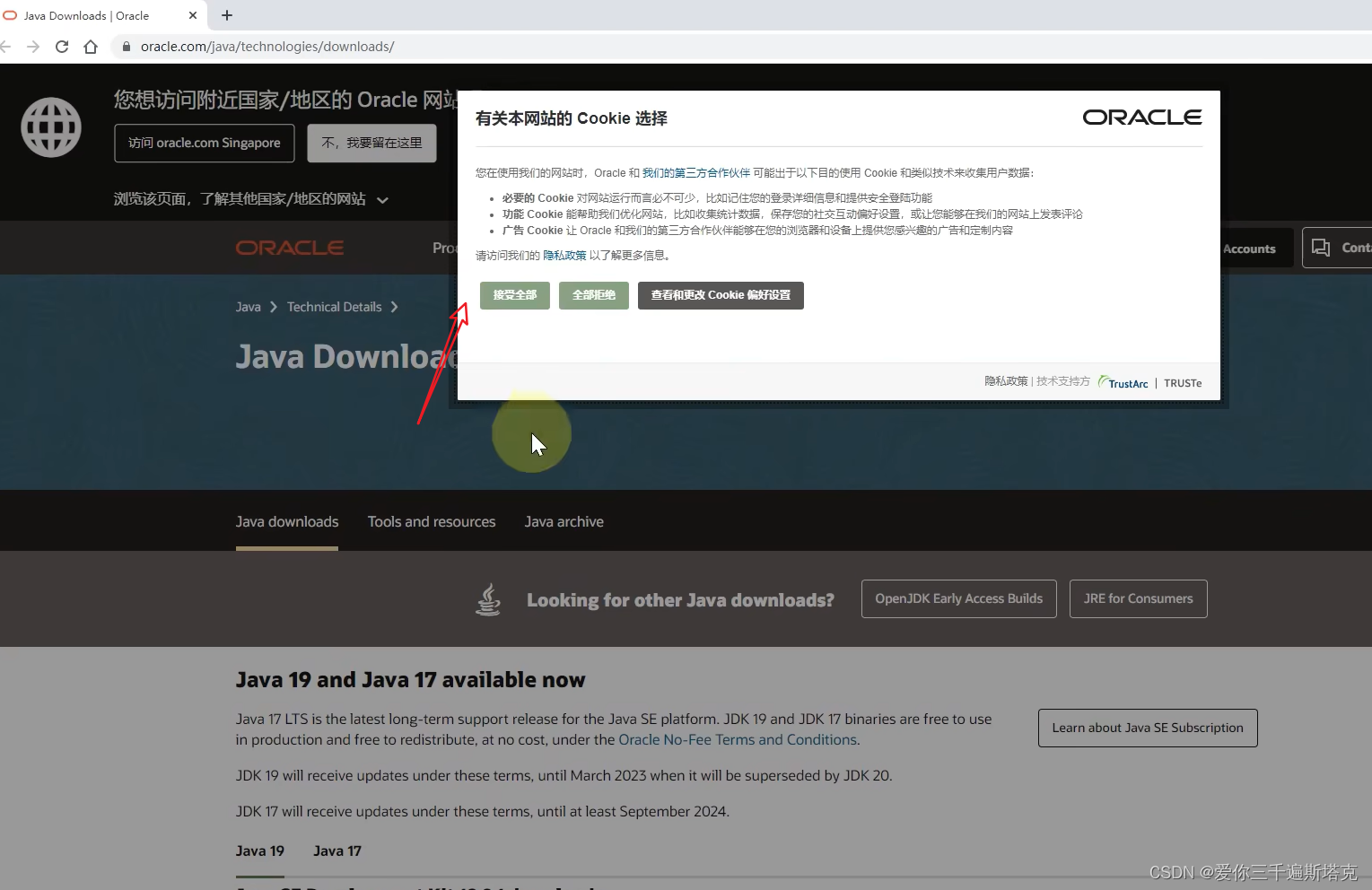Click the TRUSTe footer link

pos(1183,383)
